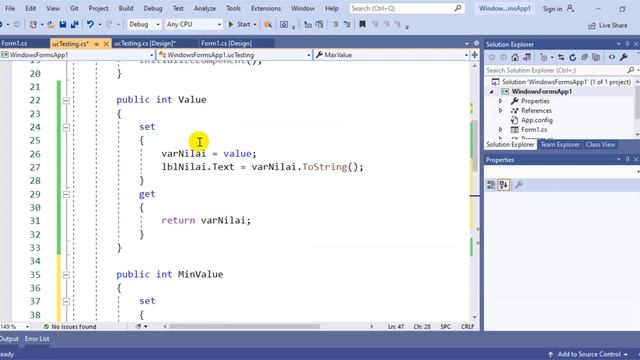Open the Build menu
Viewport: 640px width, 360px height.
[x=126, y=8]
